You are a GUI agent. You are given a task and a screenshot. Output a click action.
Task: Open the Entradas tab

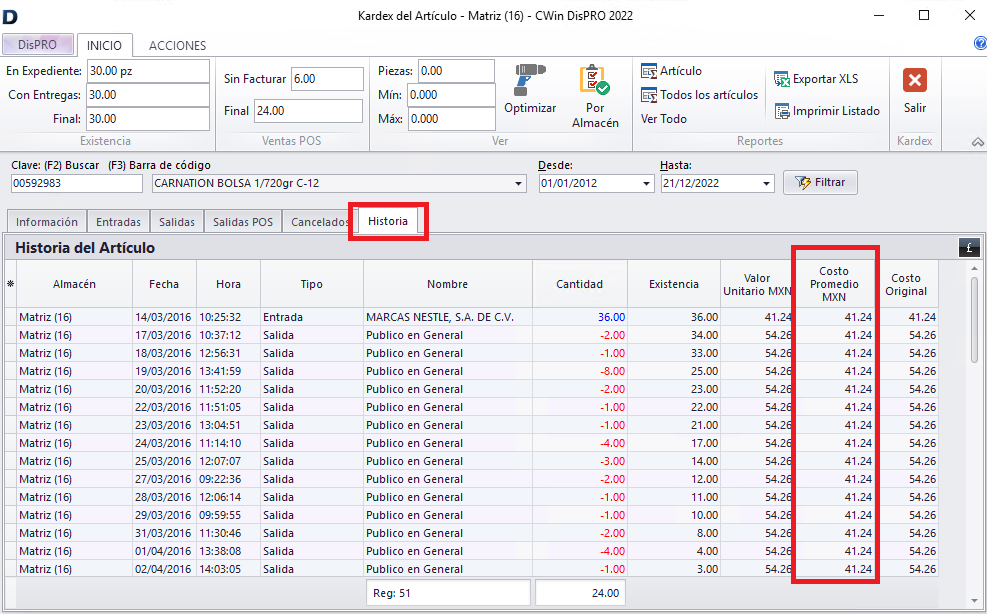click(x=118, y=222)
